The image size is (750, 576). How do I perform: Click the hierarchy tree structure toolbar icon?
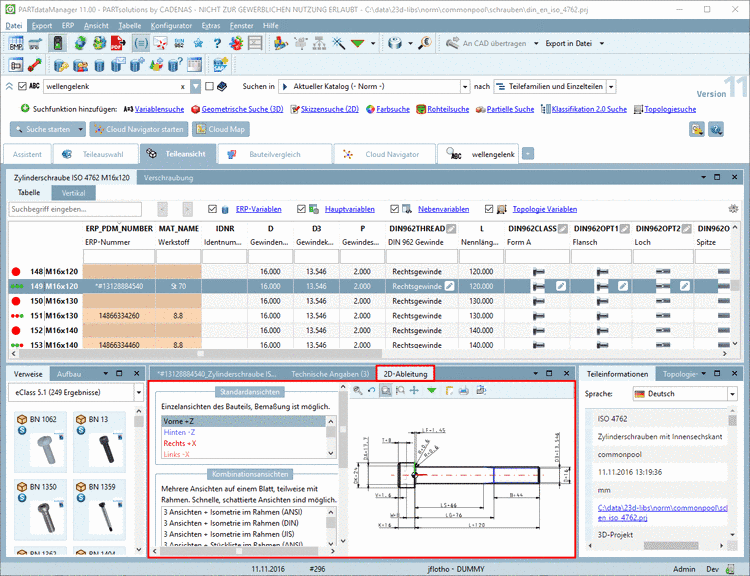(320, 44)
